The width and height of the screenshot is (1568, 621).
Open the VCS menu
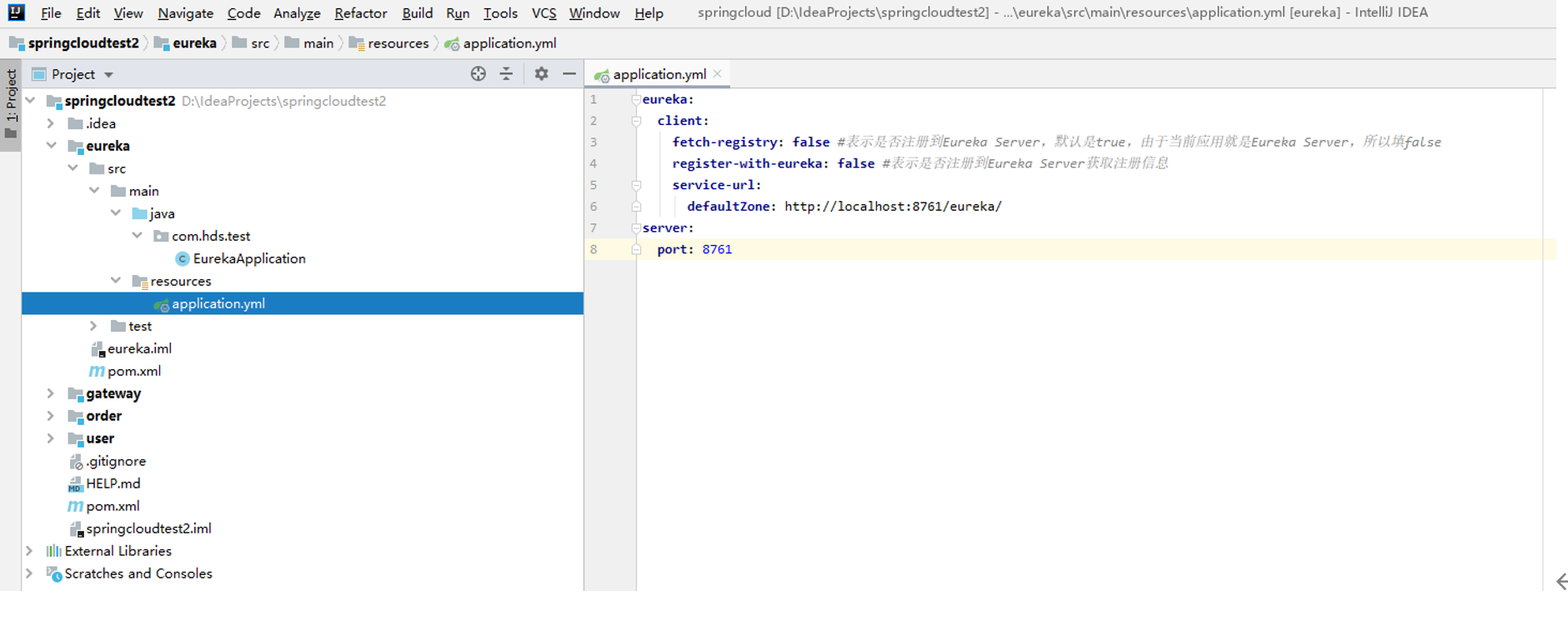(x=544, y=13)
